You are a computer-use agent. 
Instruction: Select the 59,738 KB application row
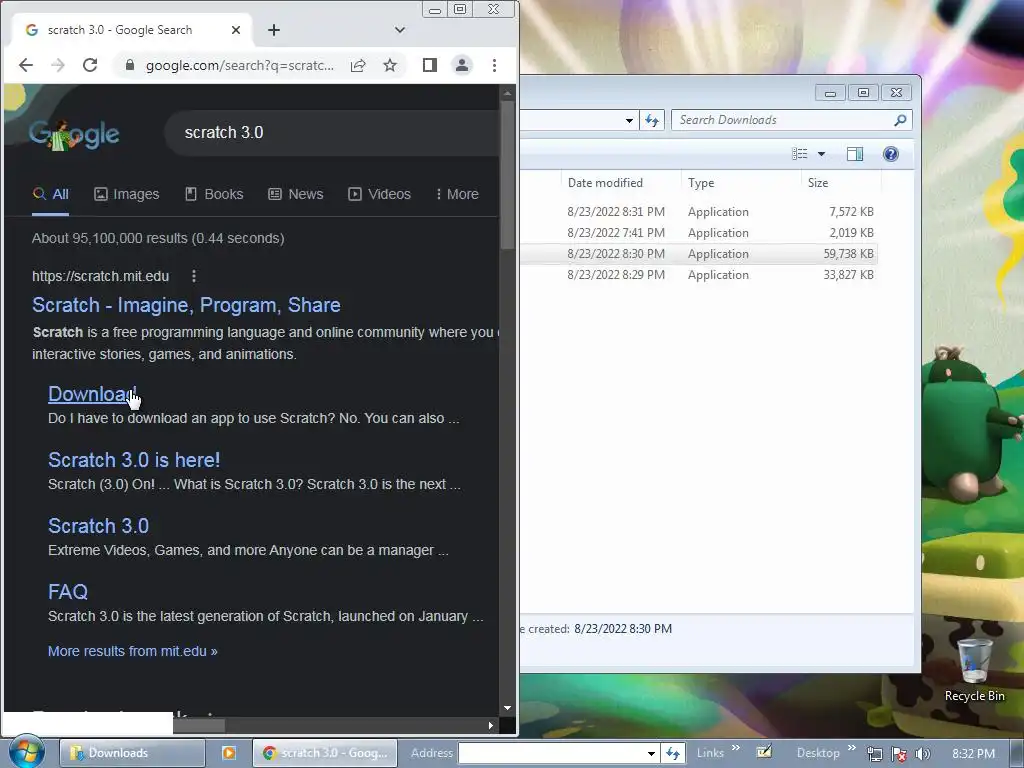pos(699,253)
